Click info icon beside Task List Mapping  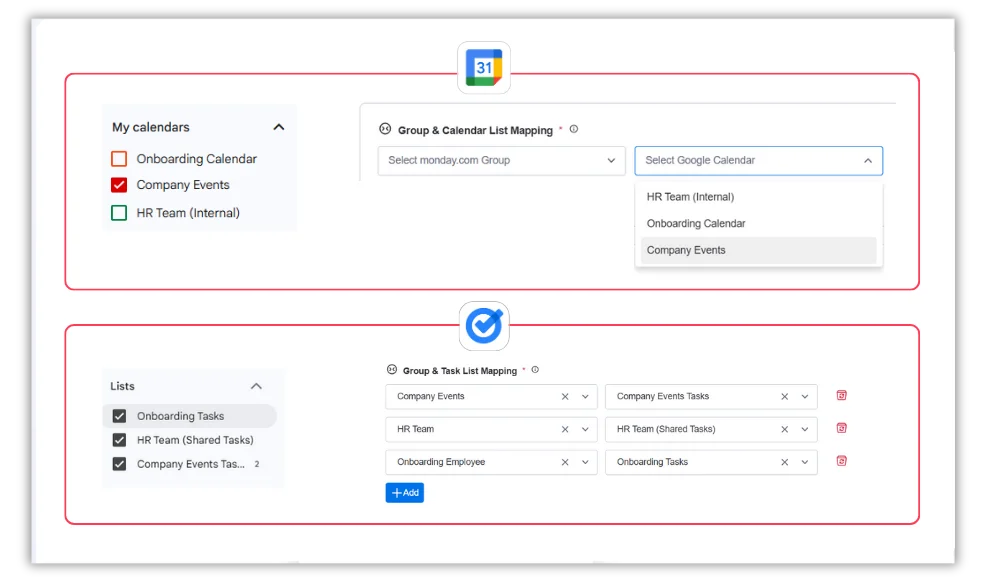(535, 370)
